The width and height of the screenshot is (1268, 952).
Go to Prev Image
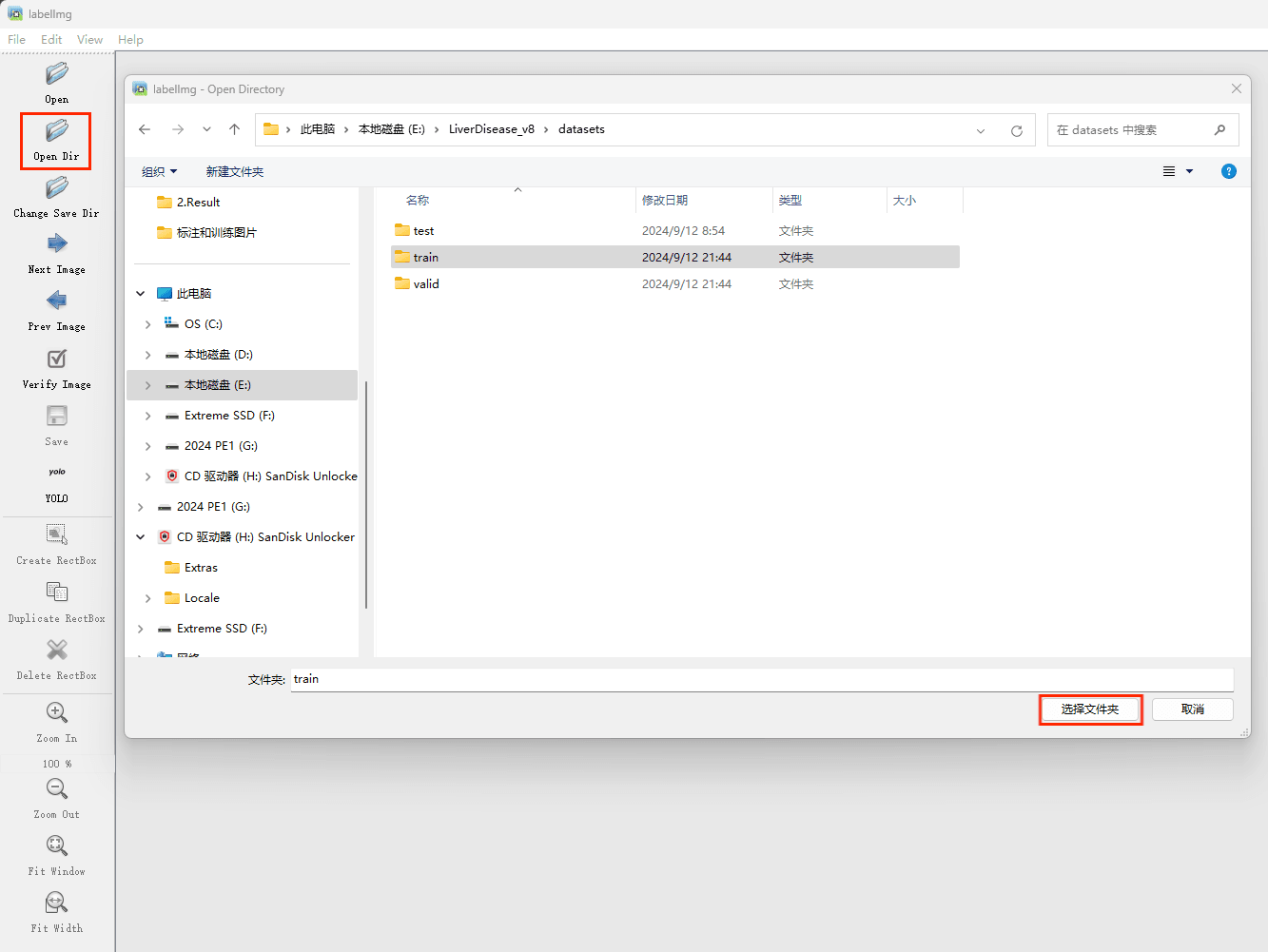click(57, 301)
